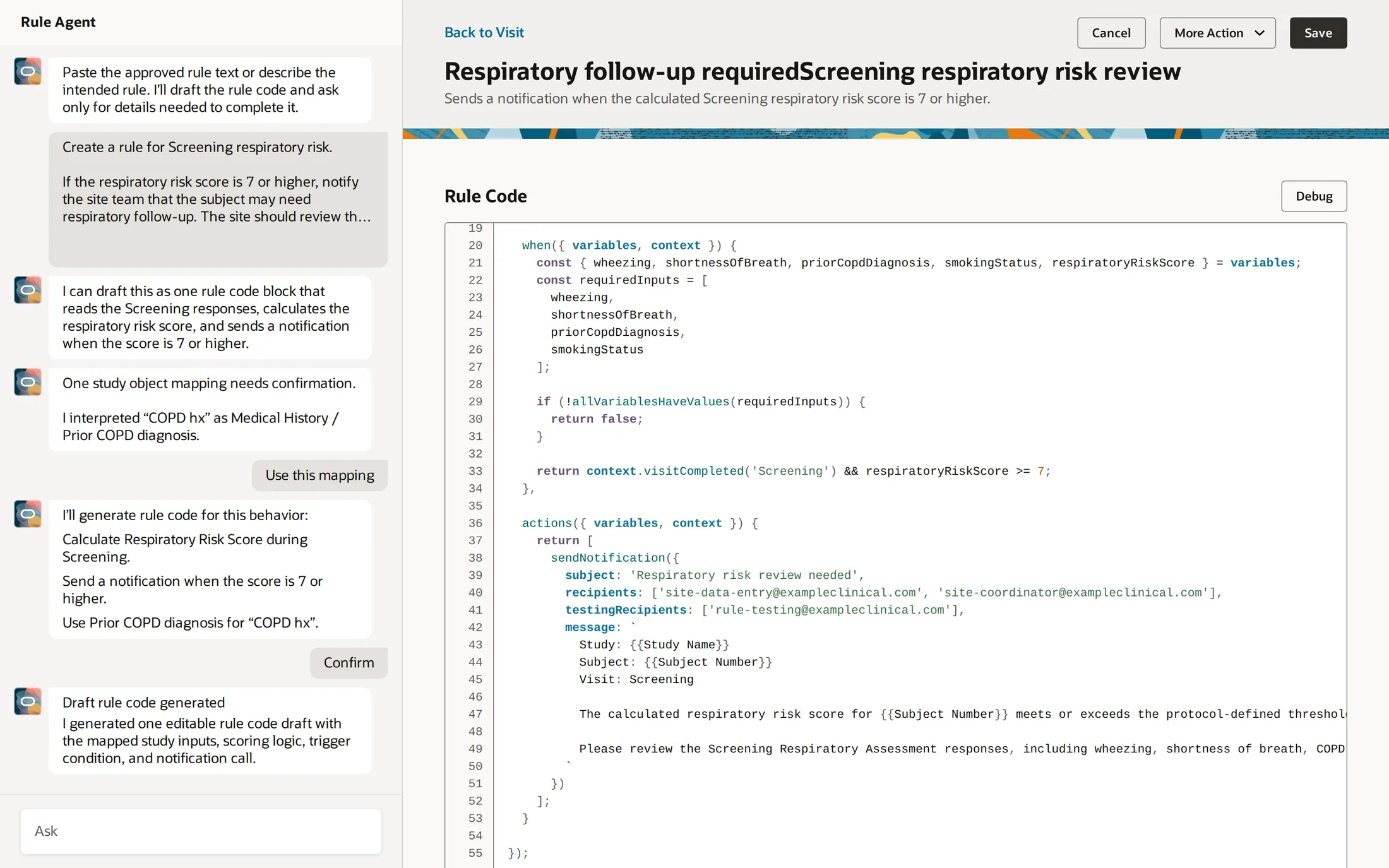Select the 'Use this mapping' chat reply
Viewport: 1389px width, 868px height.
click(x=319, y=475)
